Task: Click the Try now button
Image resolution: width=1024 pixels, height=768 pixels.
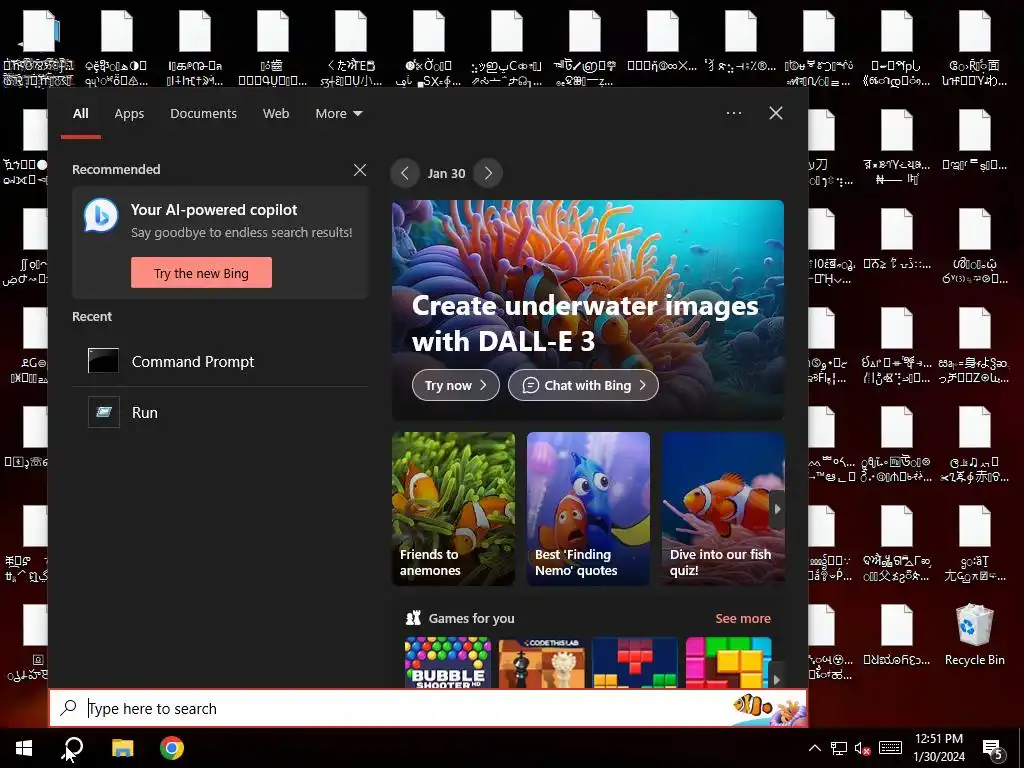Action: point(455,385)
